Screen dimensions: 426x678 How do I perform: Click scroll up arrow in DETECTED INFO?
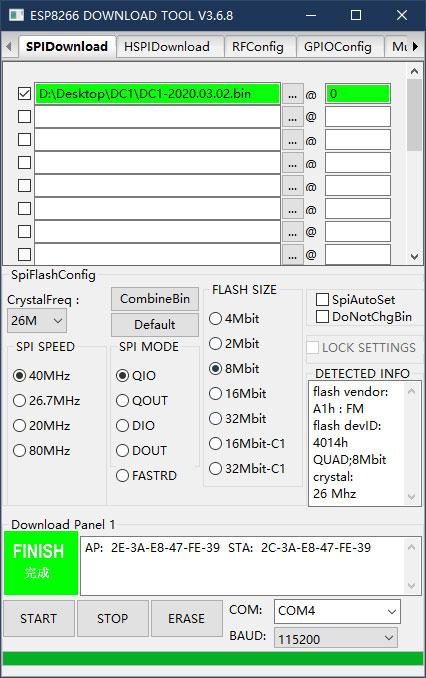411,391
